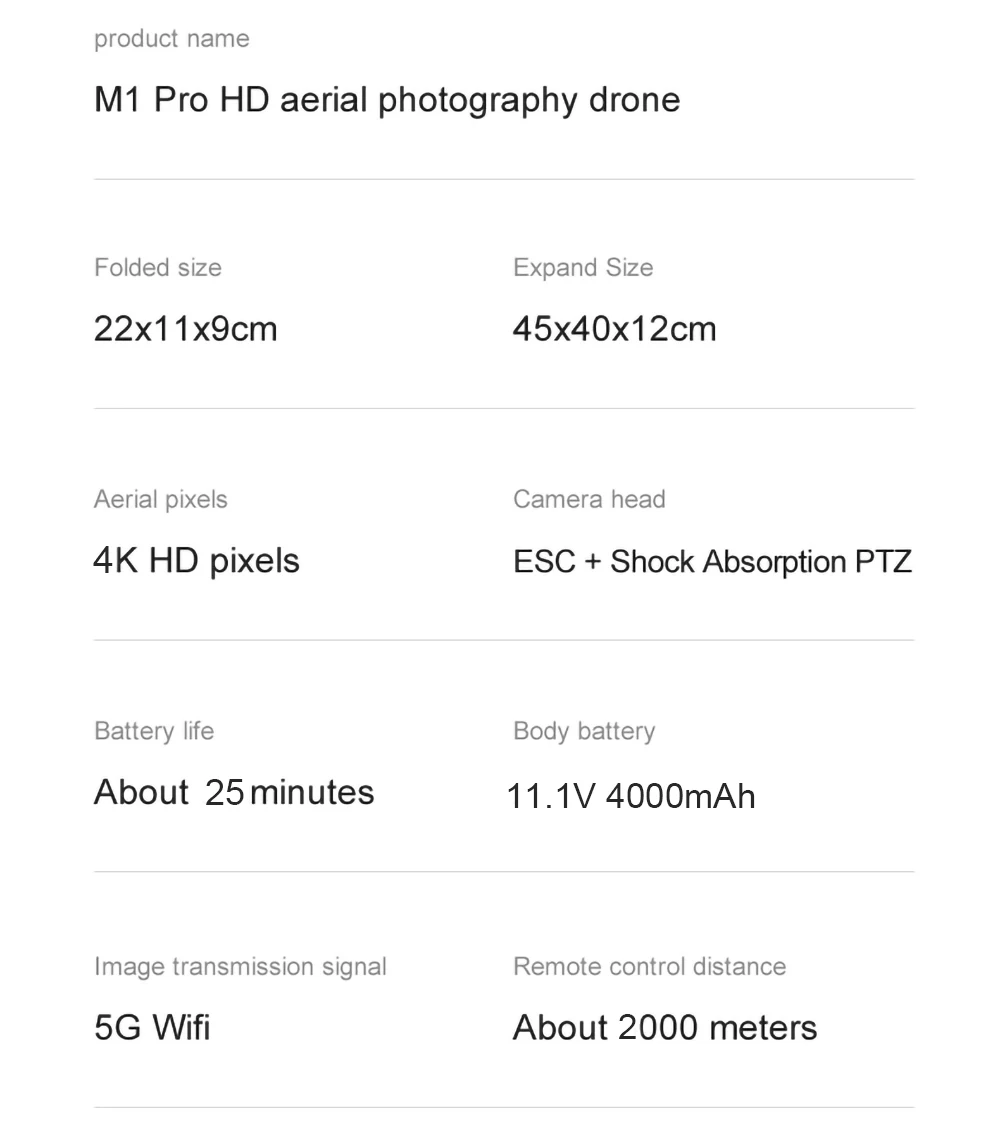Select the '5G Wifi' value

[x=152, y=1028]
